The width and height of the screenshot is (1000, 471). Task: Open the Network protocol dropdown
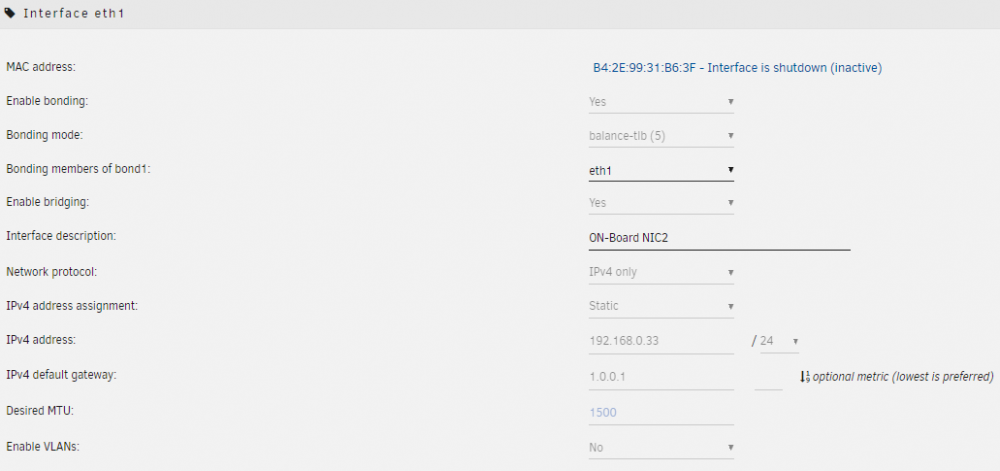click(x=661, y=273)
